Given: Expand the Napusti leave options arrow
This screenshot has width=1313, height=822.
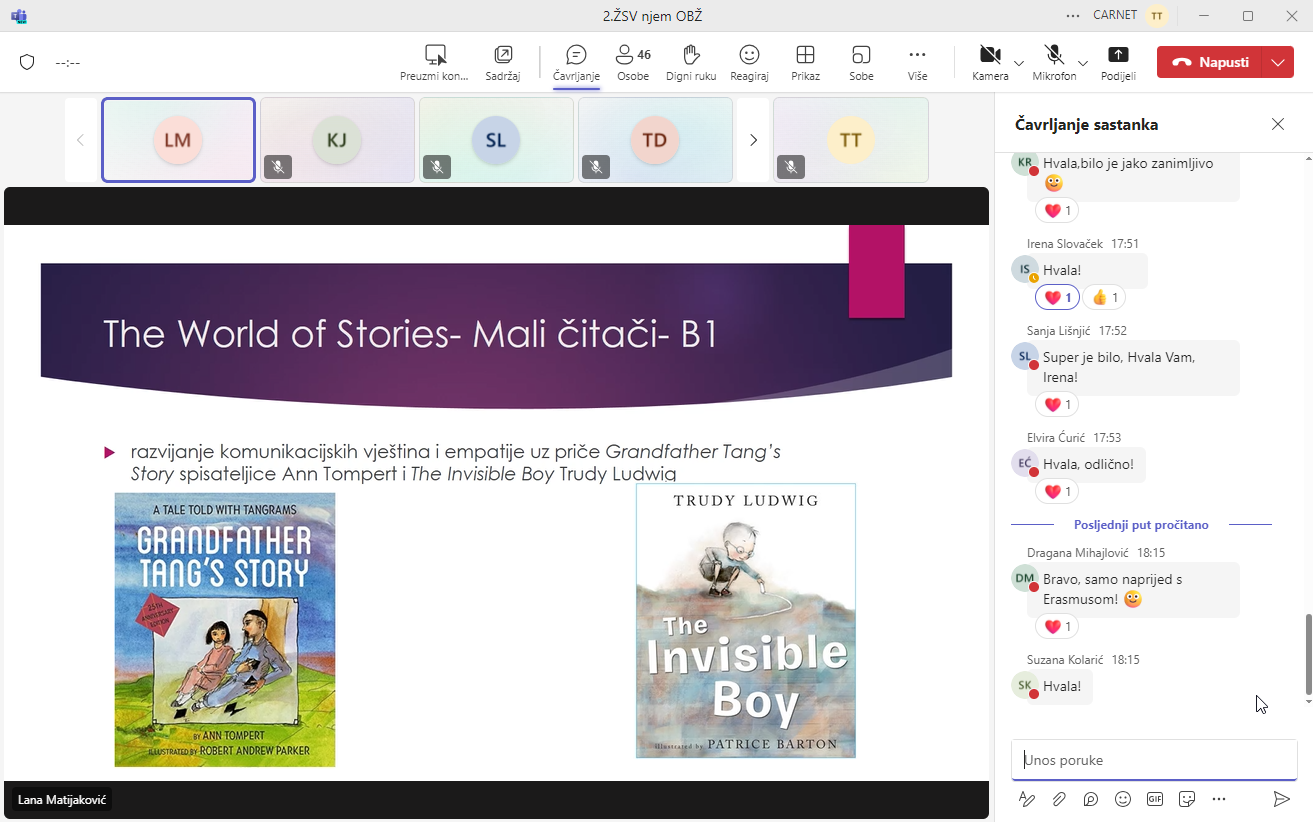Looking at the screenshot, I should tap(1278, 62).
